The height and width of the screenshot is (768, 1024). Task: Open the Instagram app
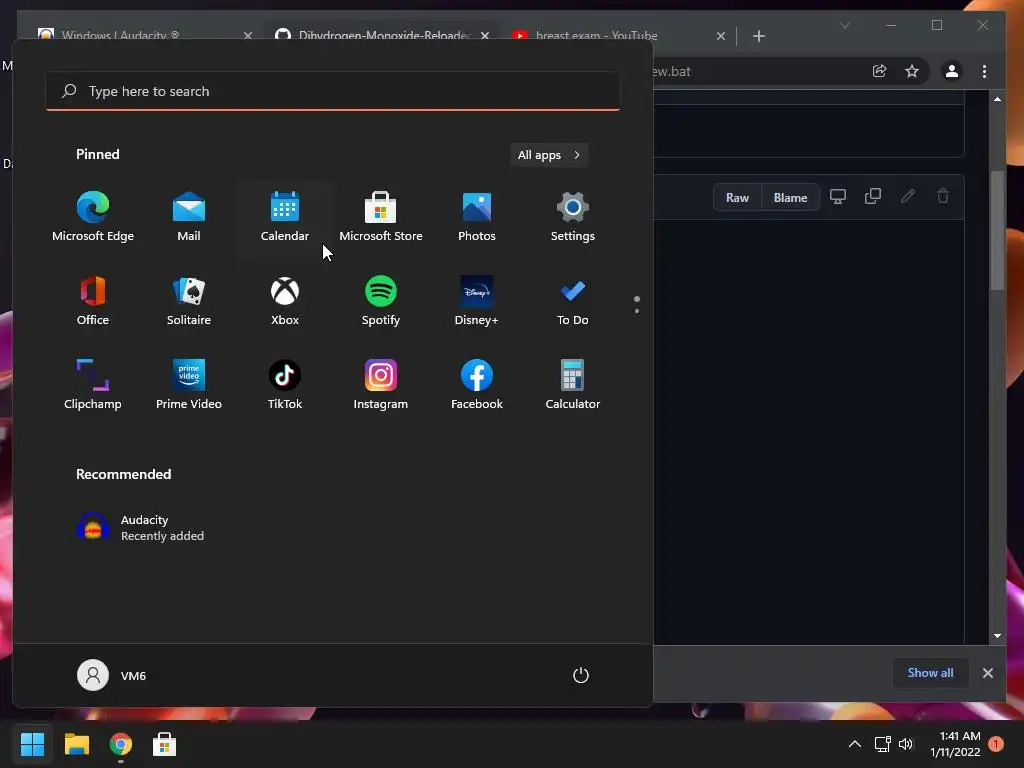[x=381, y=385]
